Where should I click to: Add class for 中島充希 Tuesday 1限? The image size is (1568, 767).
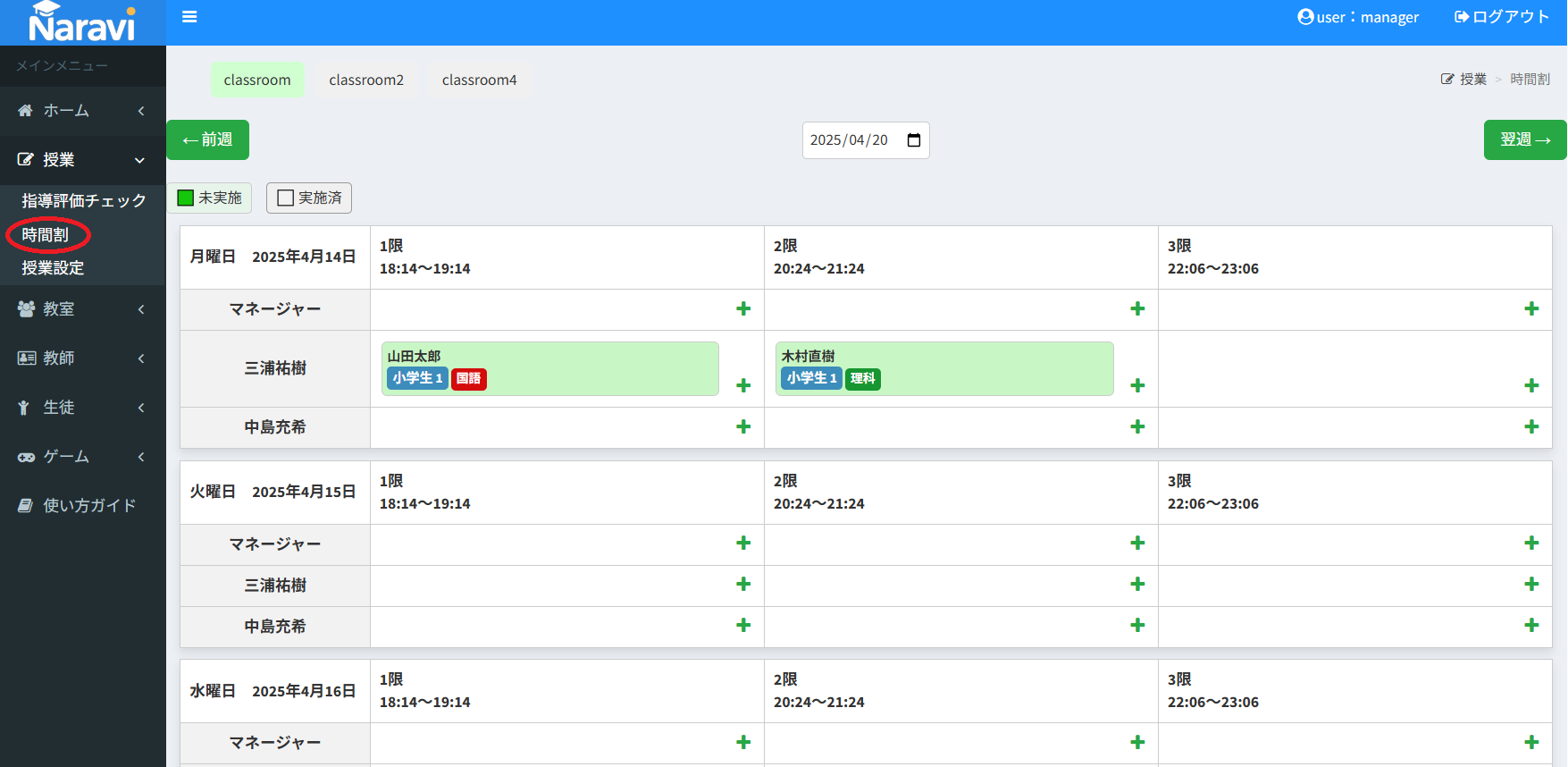pos(743,625)
